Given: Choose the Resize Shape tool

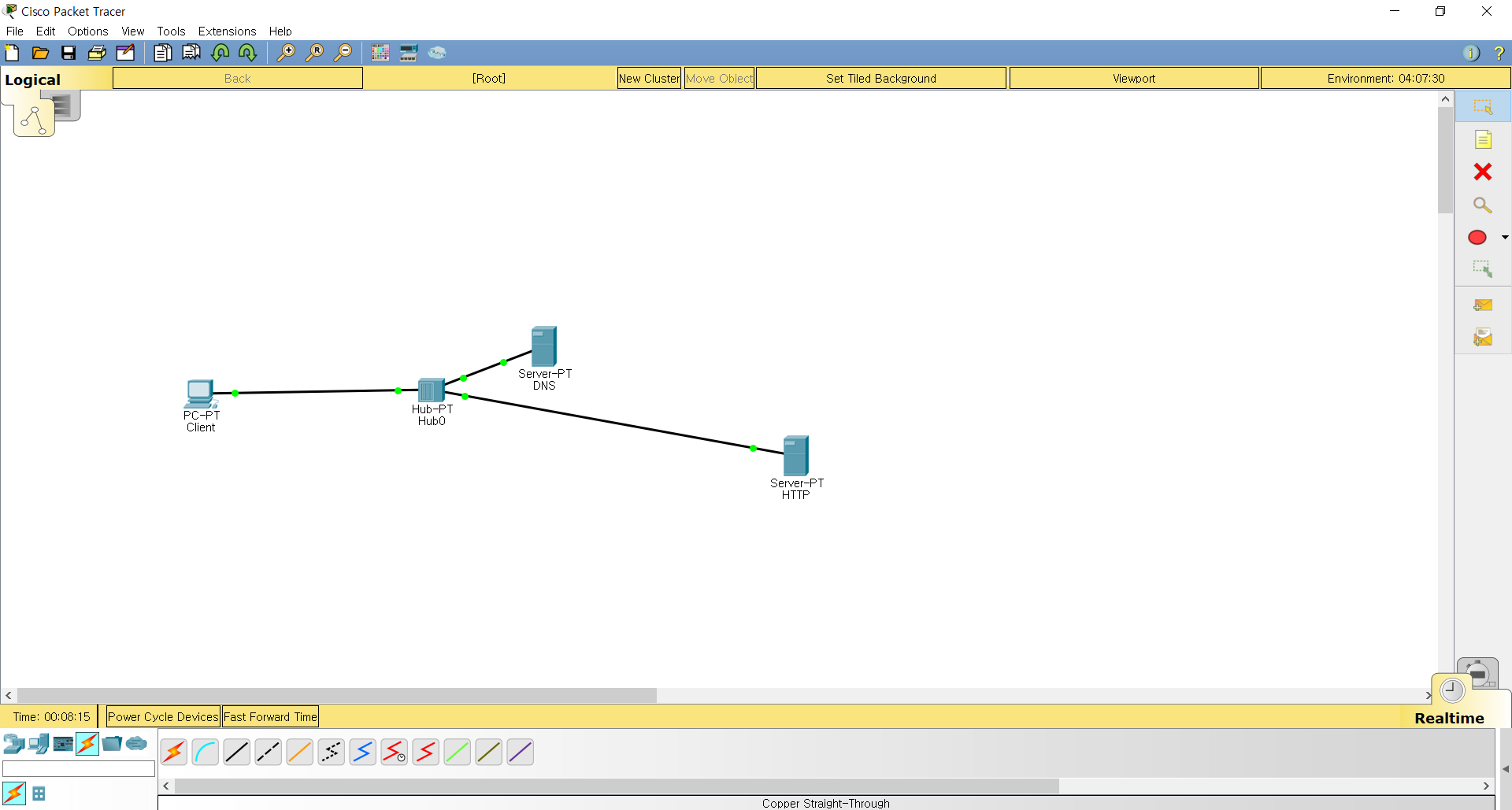Looking at the screenshot, I should point(1483,269).
